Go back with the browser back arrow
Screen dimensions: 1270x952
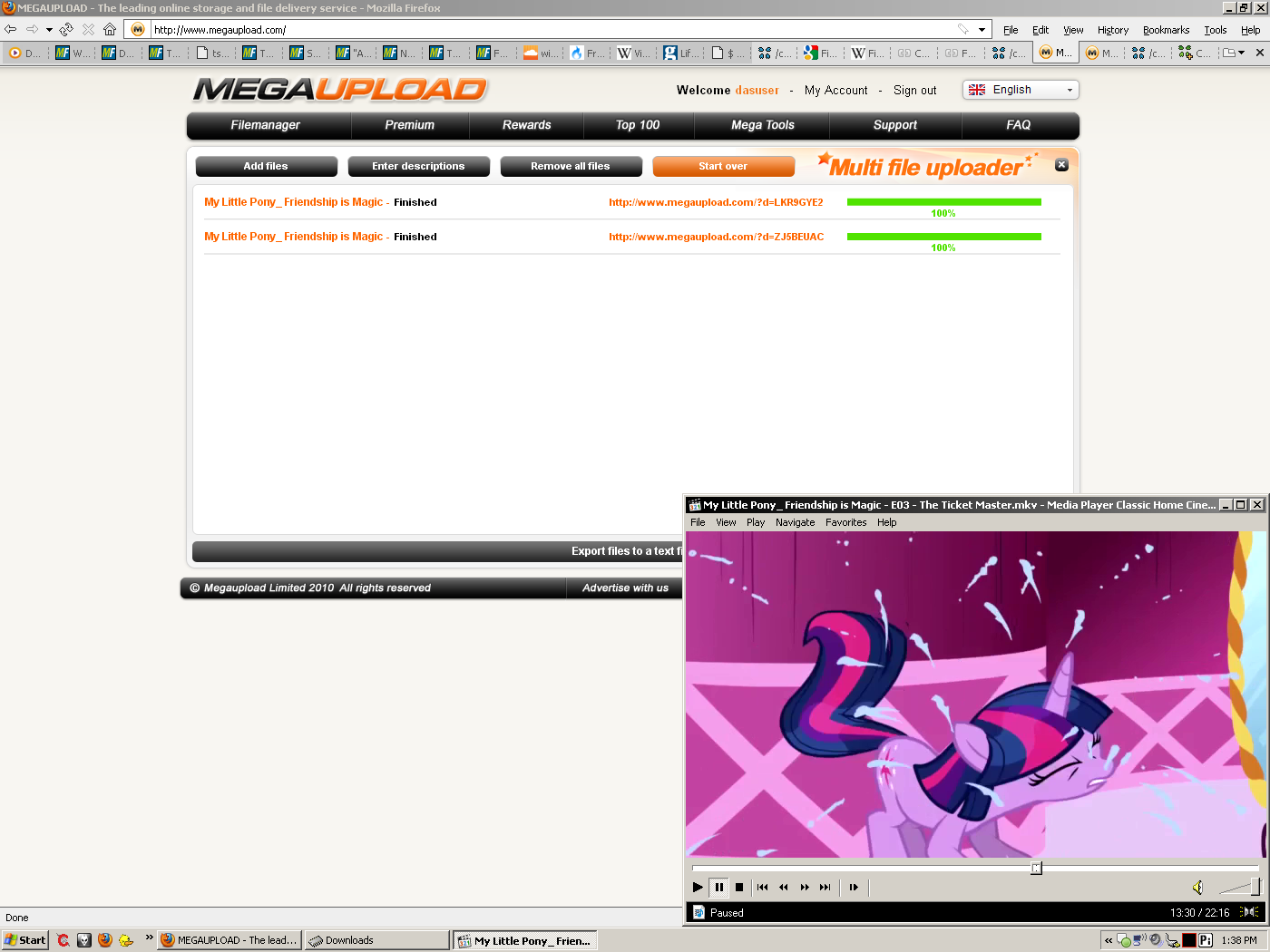pyautogui.click(x=11, y=29)
